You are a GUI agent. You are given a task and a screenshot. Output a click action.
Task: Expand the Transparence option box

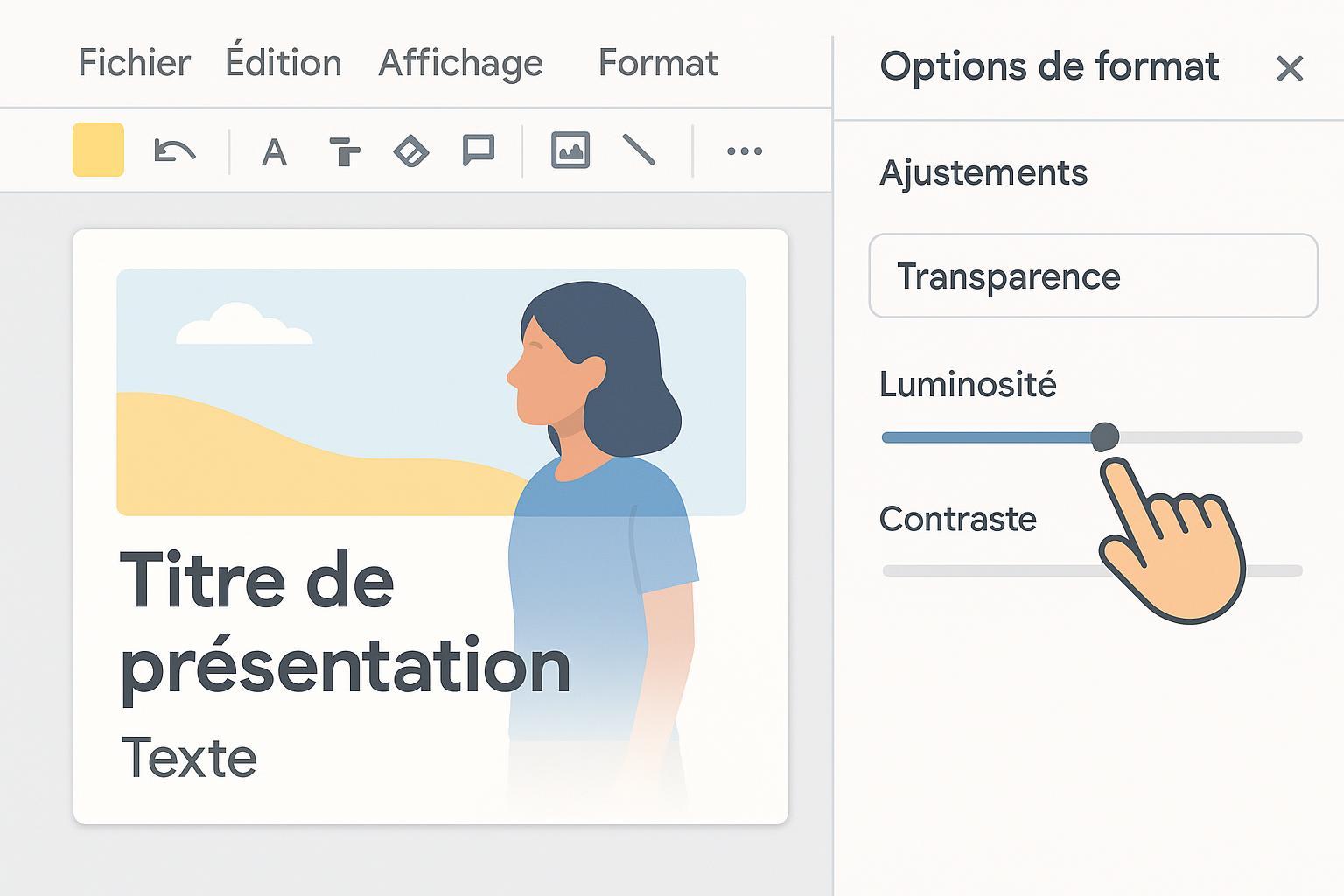(1093, 276)
